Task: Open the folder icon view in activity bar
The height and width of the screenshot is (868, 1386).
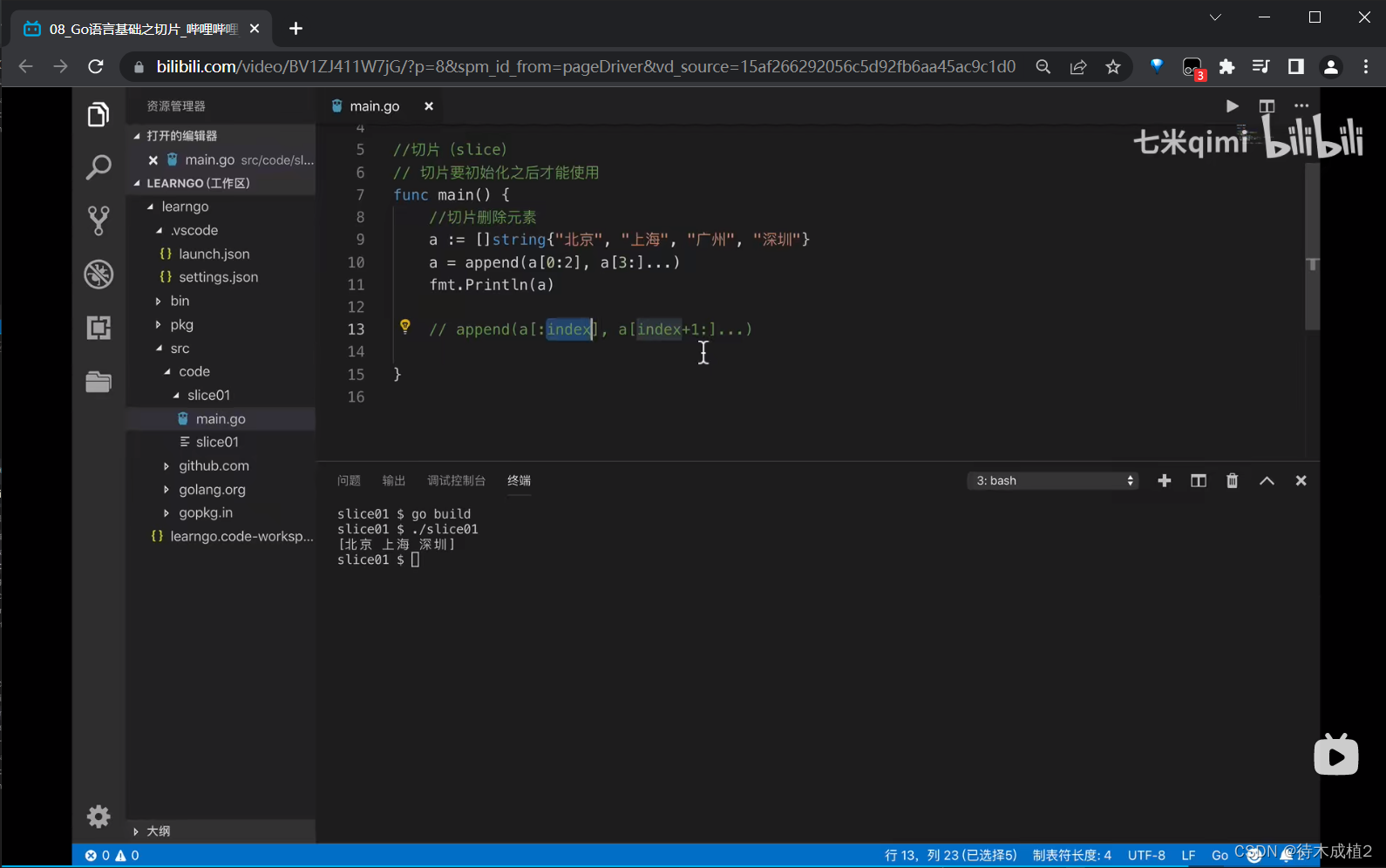Action: pos(99,382)
